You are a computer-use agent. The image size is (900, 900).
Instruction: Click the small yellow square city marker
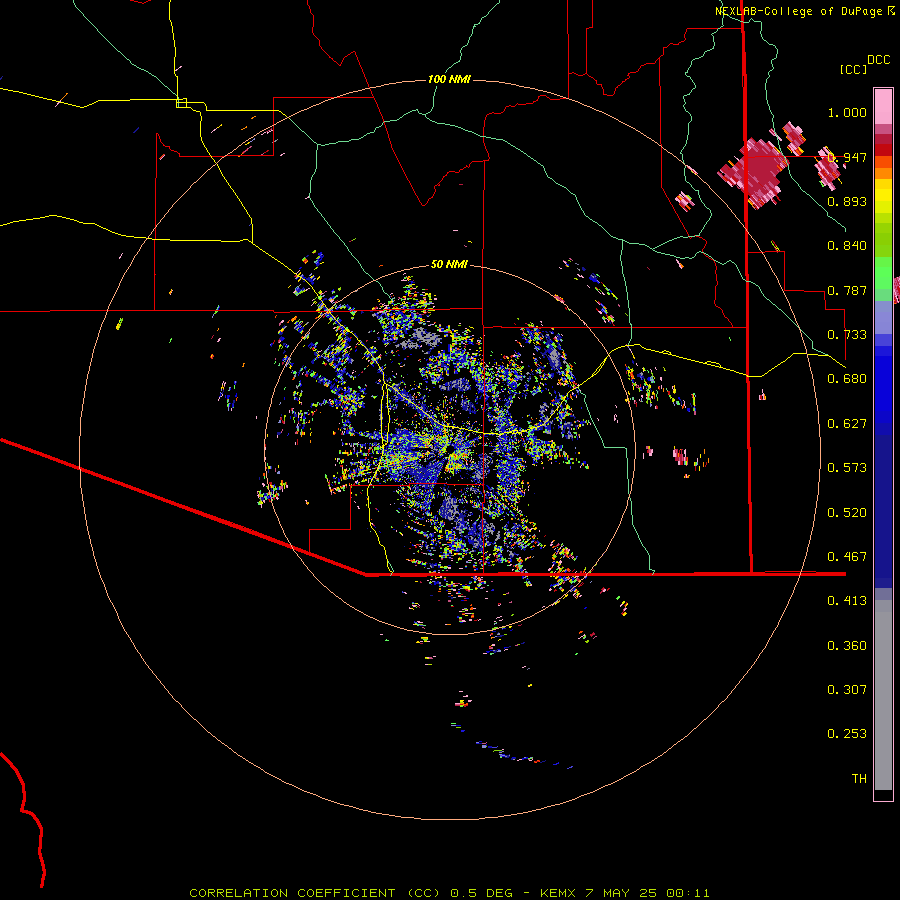pos(181,103)
